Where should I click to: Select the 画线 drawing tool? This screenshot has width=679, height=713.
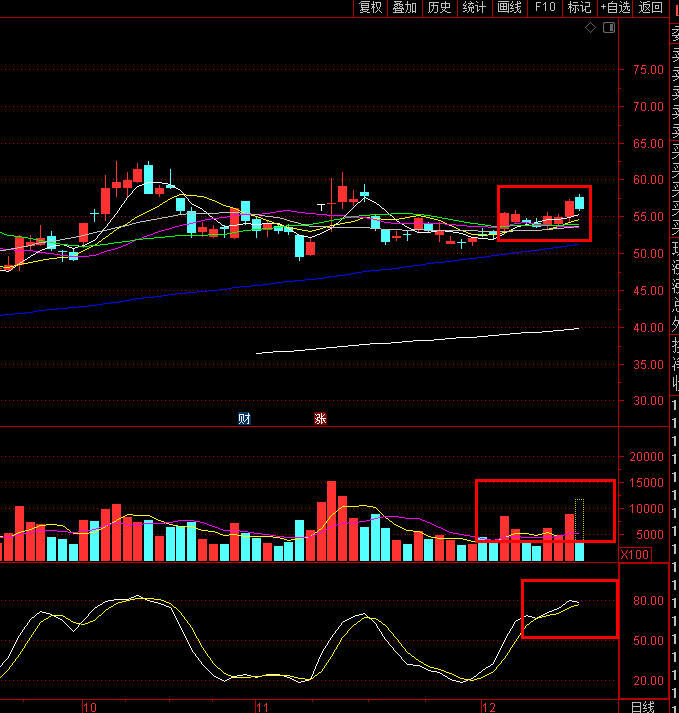(510, 8)
